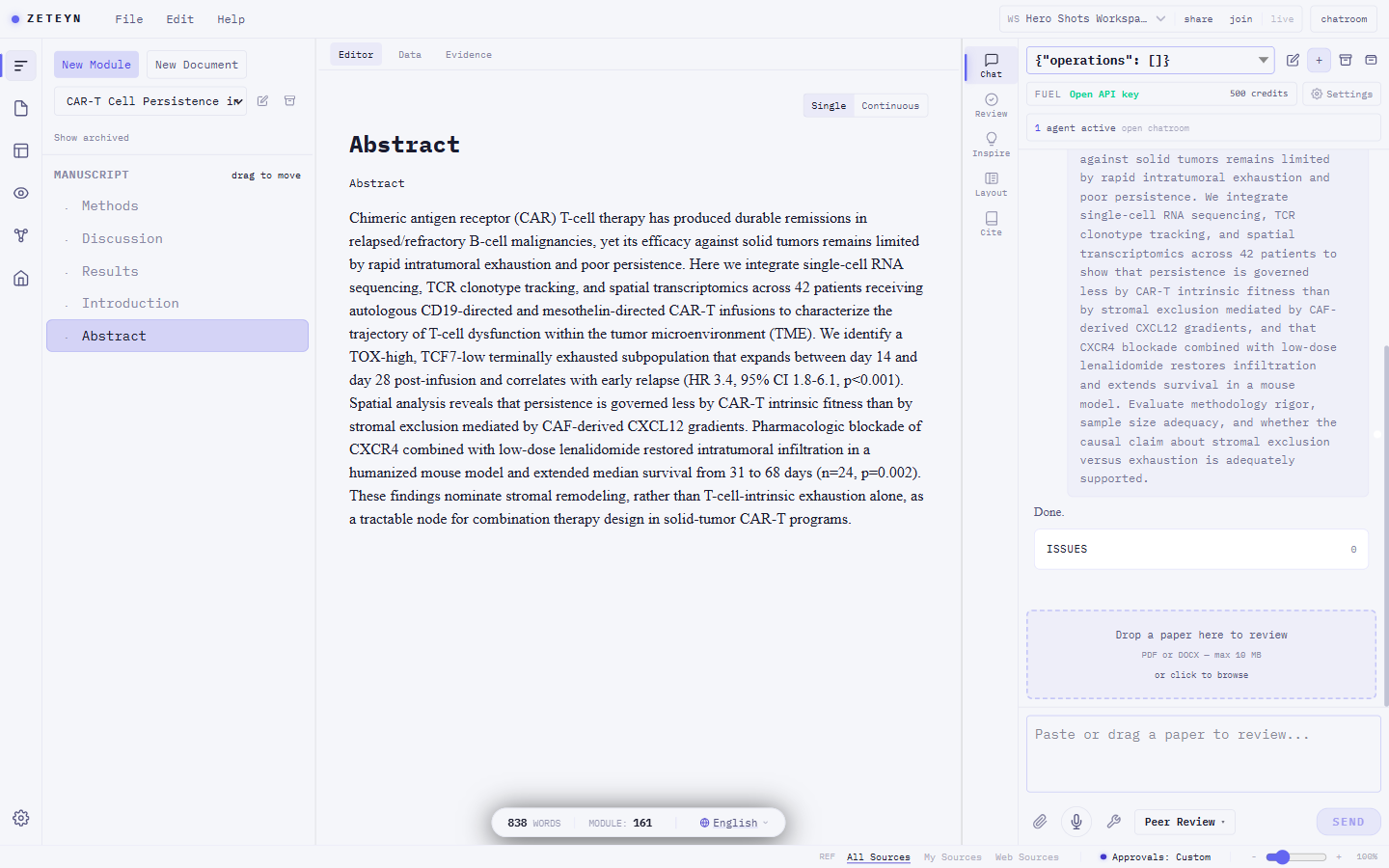Adjust the zoom slider handle

pyautogui.click(x=1282, y=857)
